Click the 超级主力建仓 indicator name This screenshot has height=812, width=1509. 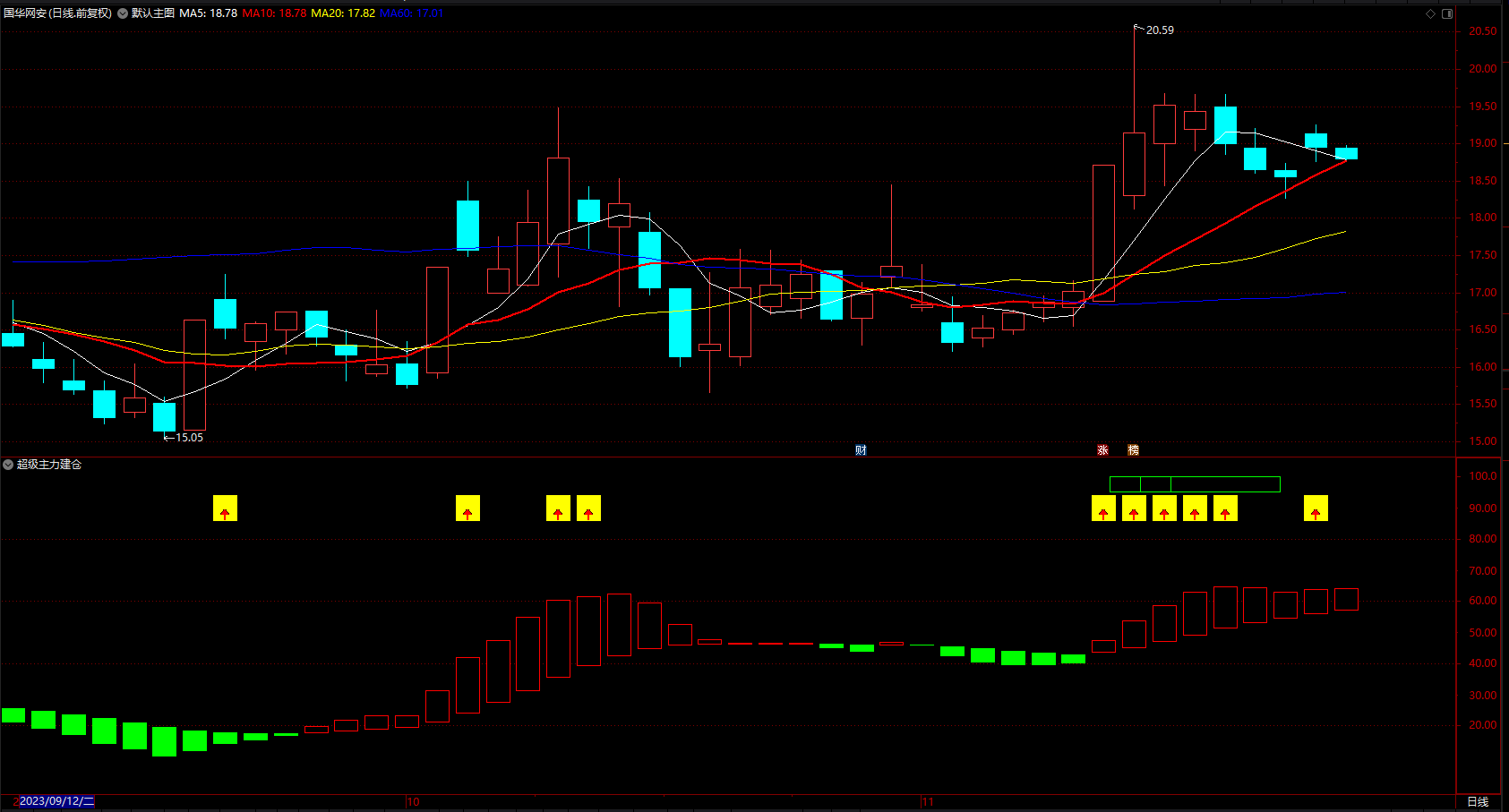[49, 465]
